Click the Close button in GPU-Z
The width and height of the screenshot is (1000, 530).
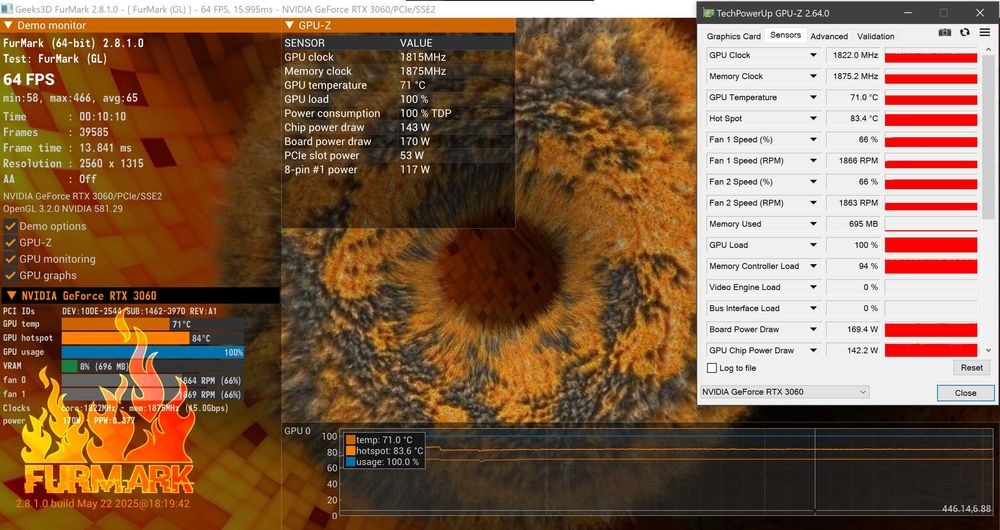point(965,393)
